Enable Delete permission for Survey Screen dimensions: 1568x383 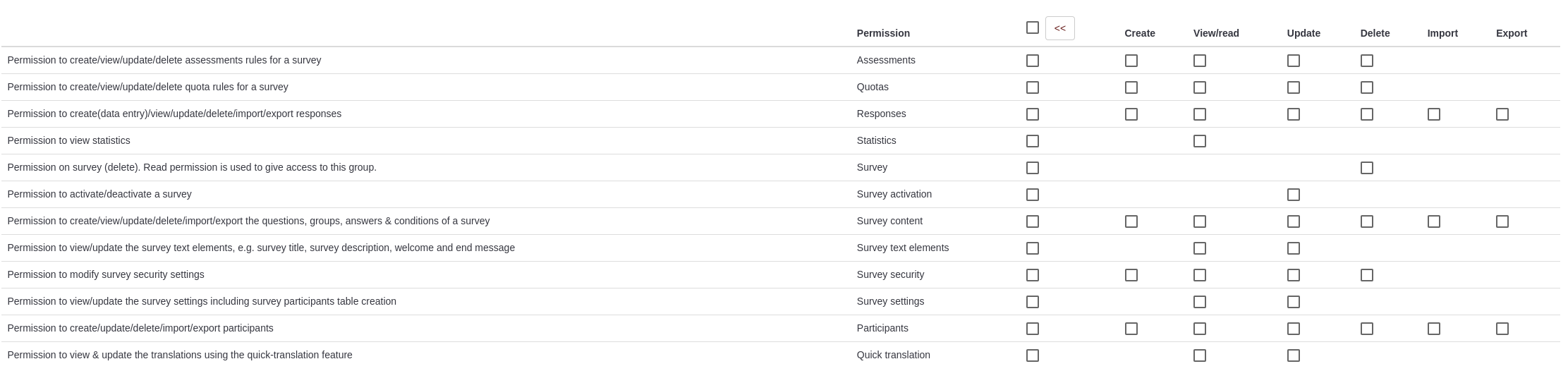[1366, 168]
